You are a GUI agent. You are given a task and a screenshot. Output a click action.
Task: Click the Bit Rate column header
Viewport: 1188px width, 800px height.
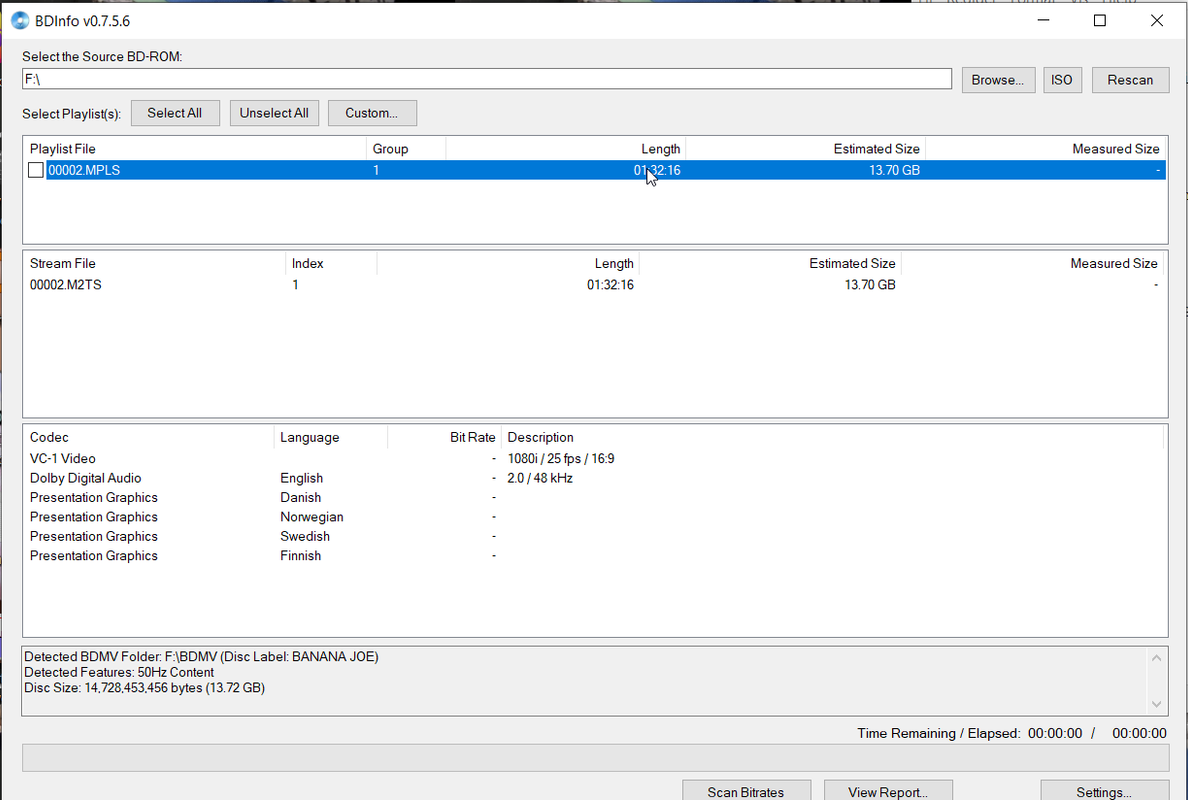[x=444, y=437]
